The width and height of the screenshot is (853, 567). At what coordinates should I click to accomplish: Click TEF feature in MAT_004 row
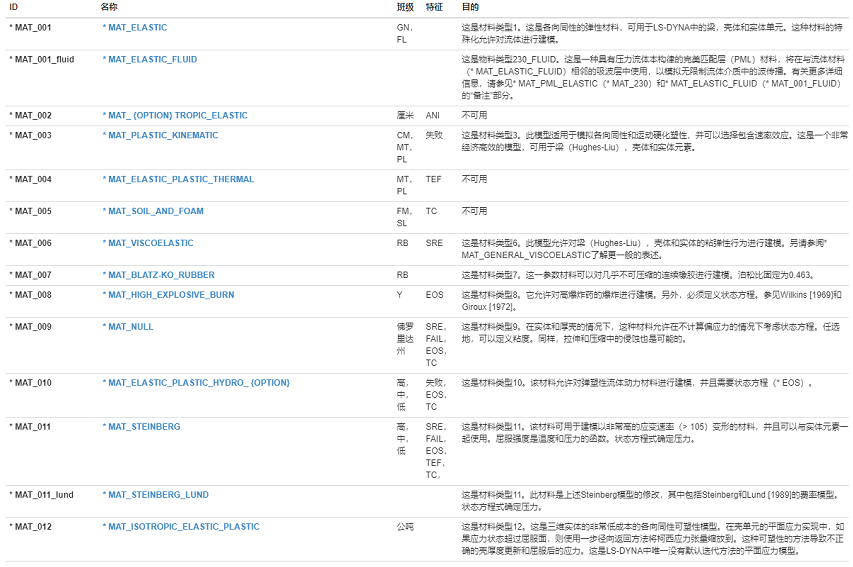434,179
